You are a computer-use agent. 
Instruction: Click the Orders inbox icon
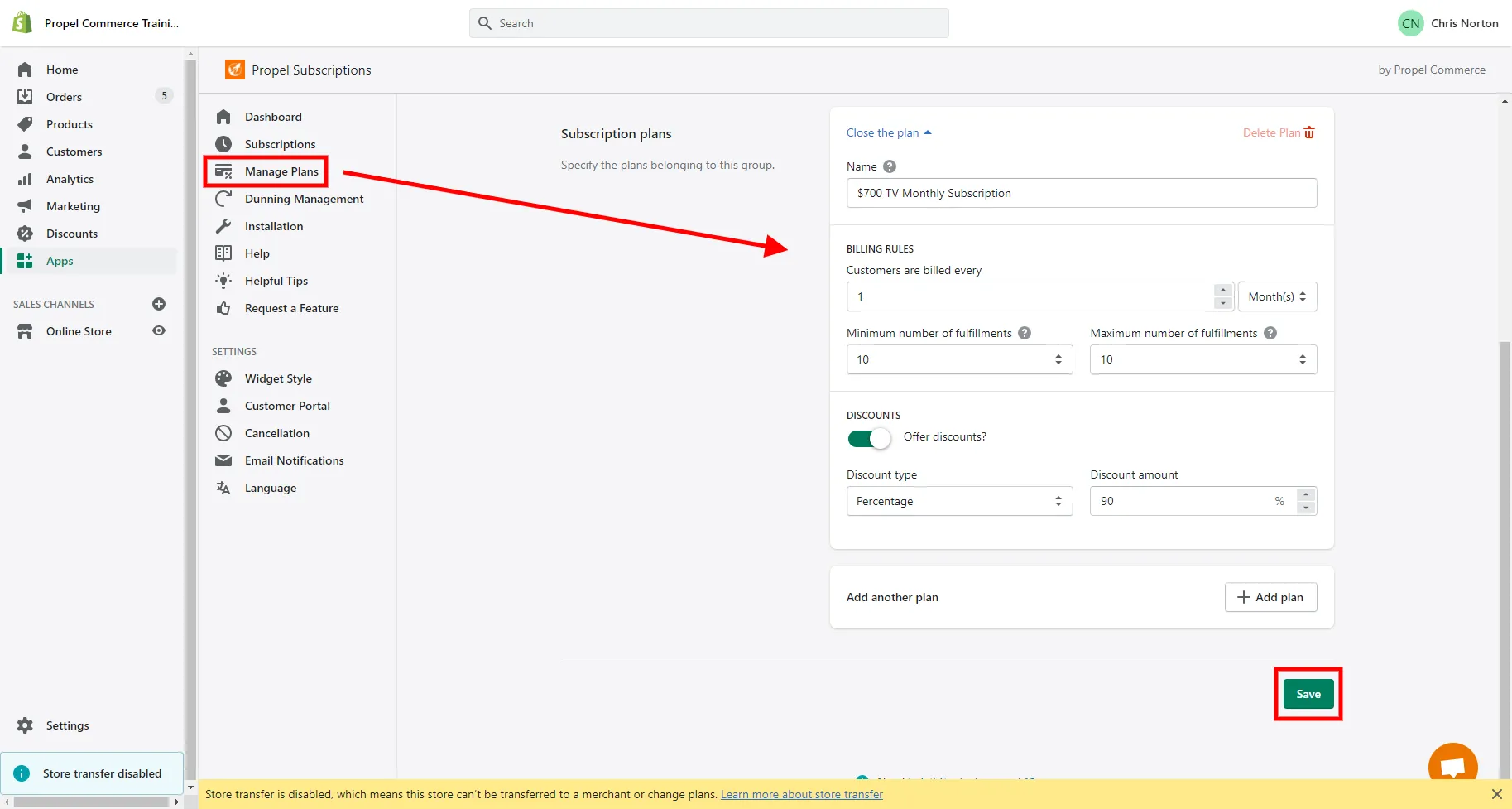25,97
